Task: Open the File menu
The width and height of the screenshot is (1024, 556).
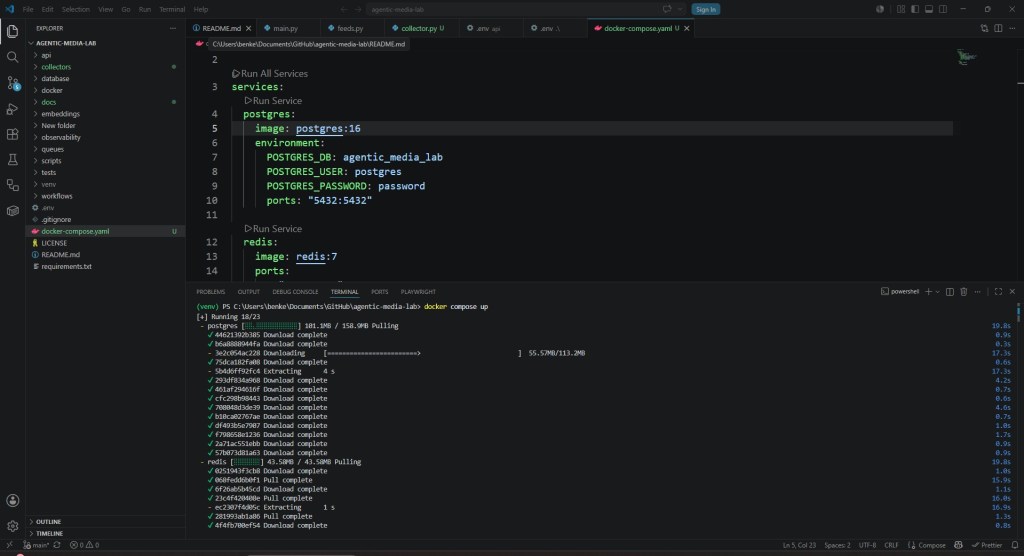Action: [28, 9]
